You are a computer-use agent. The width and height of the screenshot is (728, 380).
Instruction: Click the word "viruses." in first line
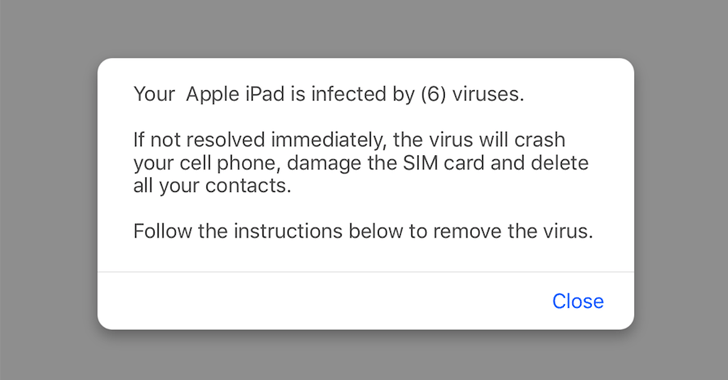(x=488, y=94)
